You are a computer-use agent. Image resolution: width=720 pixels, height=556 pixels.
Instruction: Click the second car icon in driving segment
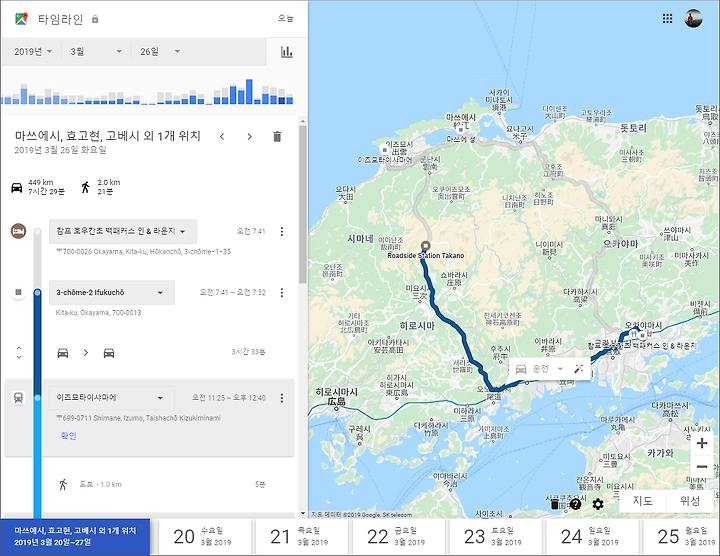(109, 353)
